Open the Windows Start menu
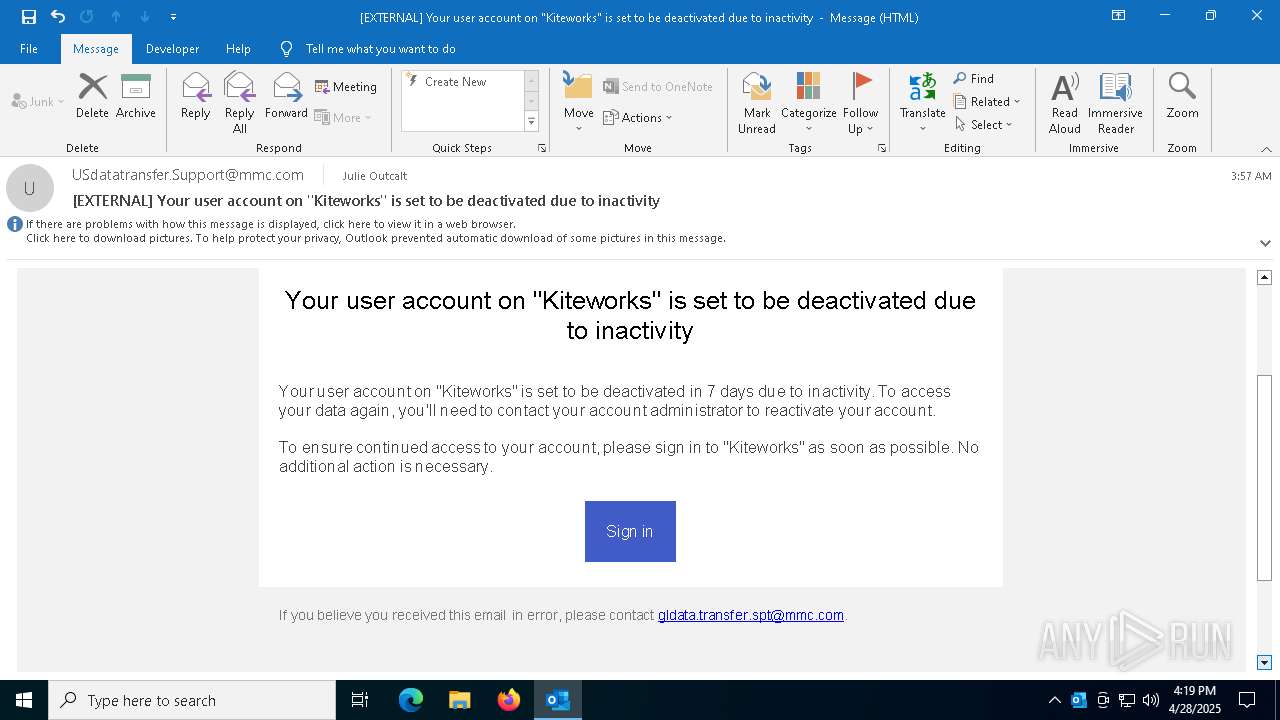The image size is (1280, 720). click(24, 700)
